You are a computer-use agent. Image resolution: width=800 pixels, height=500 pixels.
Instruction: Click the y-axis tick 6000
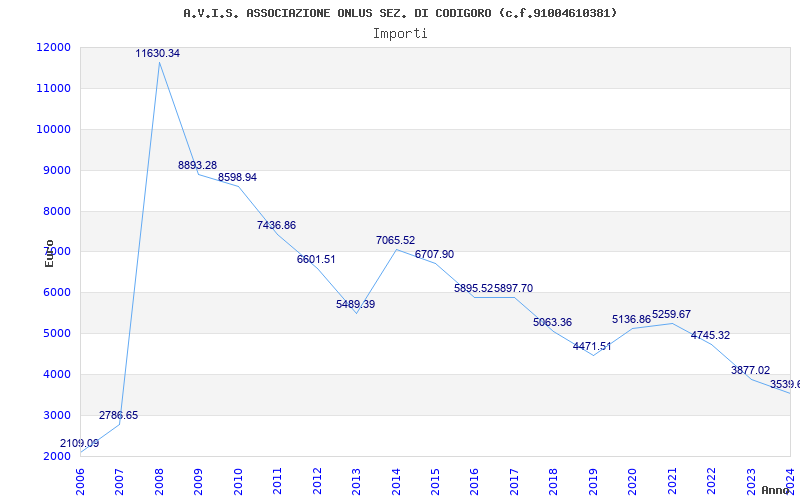click(x=56, y=293)
